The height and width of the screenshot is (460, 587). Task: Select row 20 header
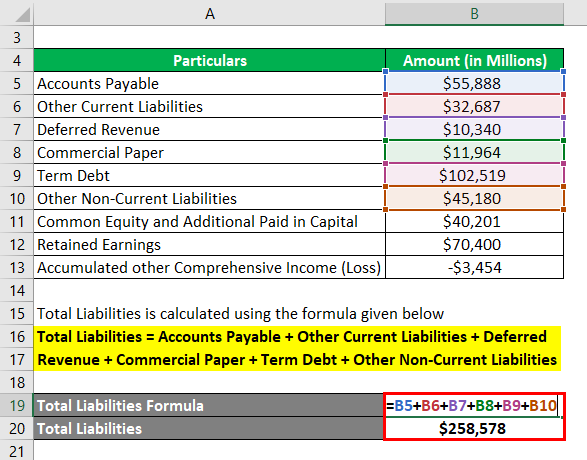point(17,429)
